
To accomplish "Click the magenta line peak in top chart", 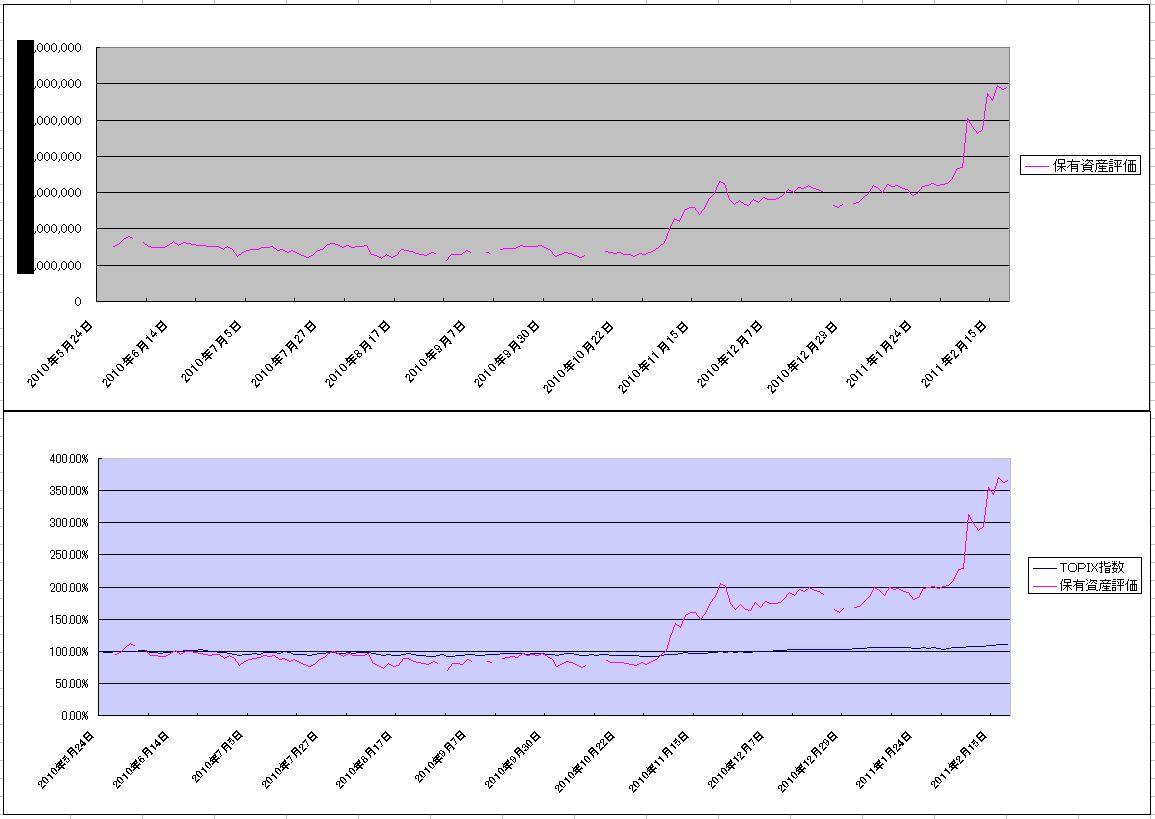I will pyautogui.click(x=997, y=85).
